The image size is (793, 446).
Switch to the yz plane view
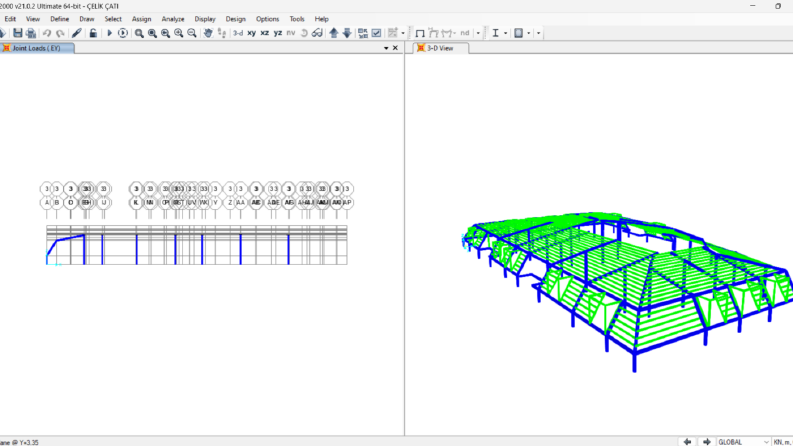[278, 33]
